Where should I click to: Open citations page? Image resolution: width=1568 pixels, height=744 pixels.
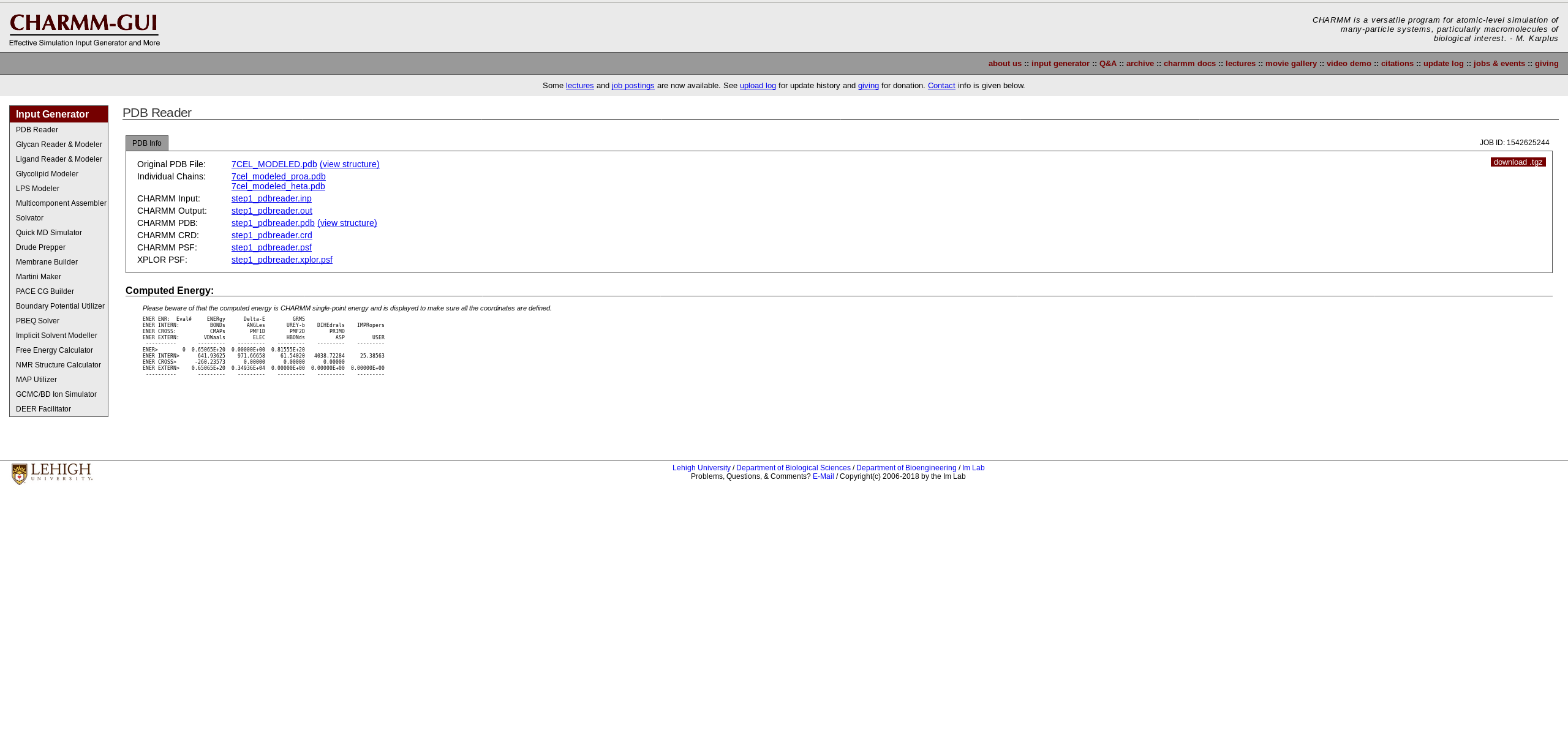(x=1397, y=64)
